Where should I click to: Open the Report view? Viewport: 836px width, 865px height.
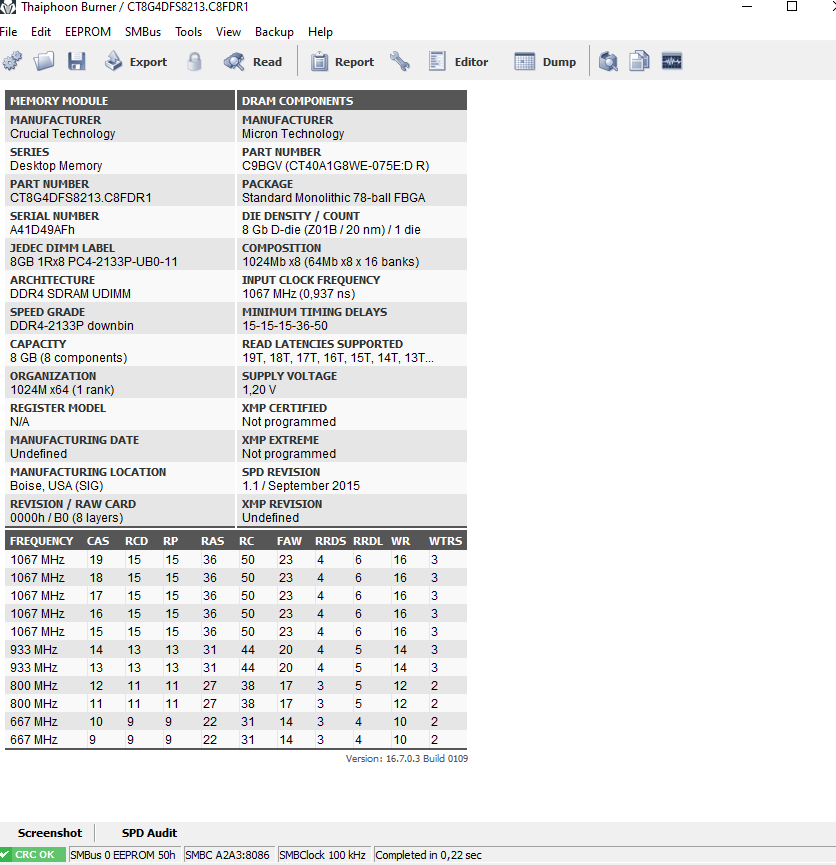[342, 62]
